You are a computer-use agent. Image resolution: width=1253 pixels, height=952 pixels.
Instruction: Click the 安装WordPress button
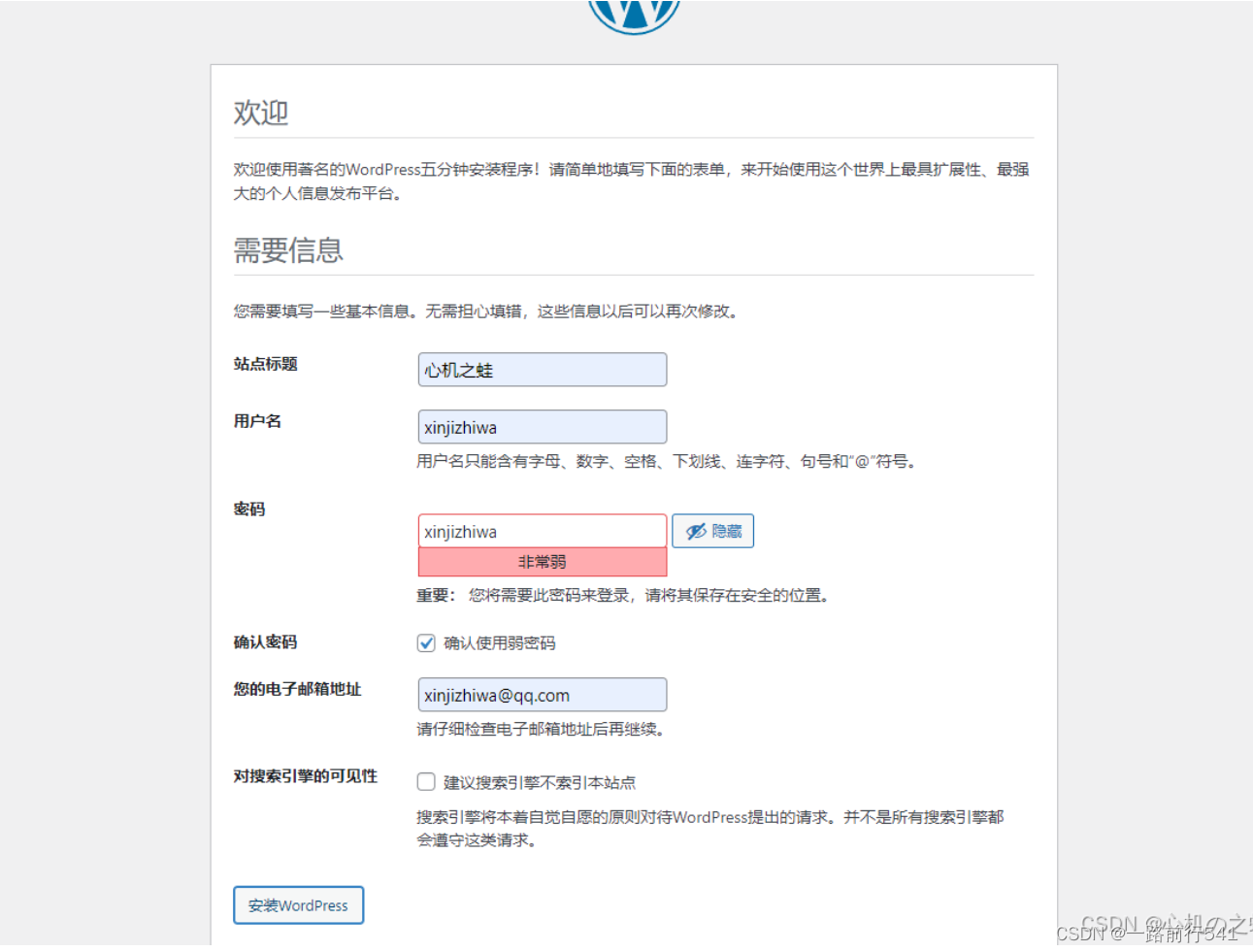pyautogui.click(x=298, y=904)
